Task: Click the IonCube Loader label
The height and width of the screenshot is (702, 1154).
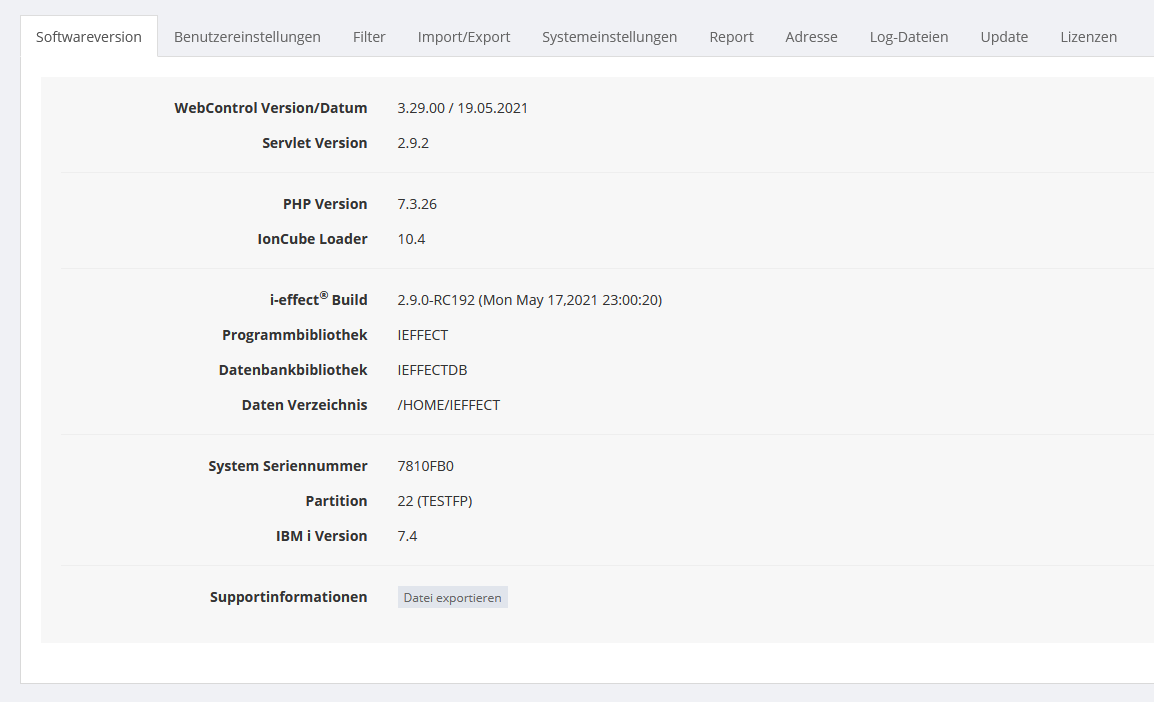Action: click(312, 239)
